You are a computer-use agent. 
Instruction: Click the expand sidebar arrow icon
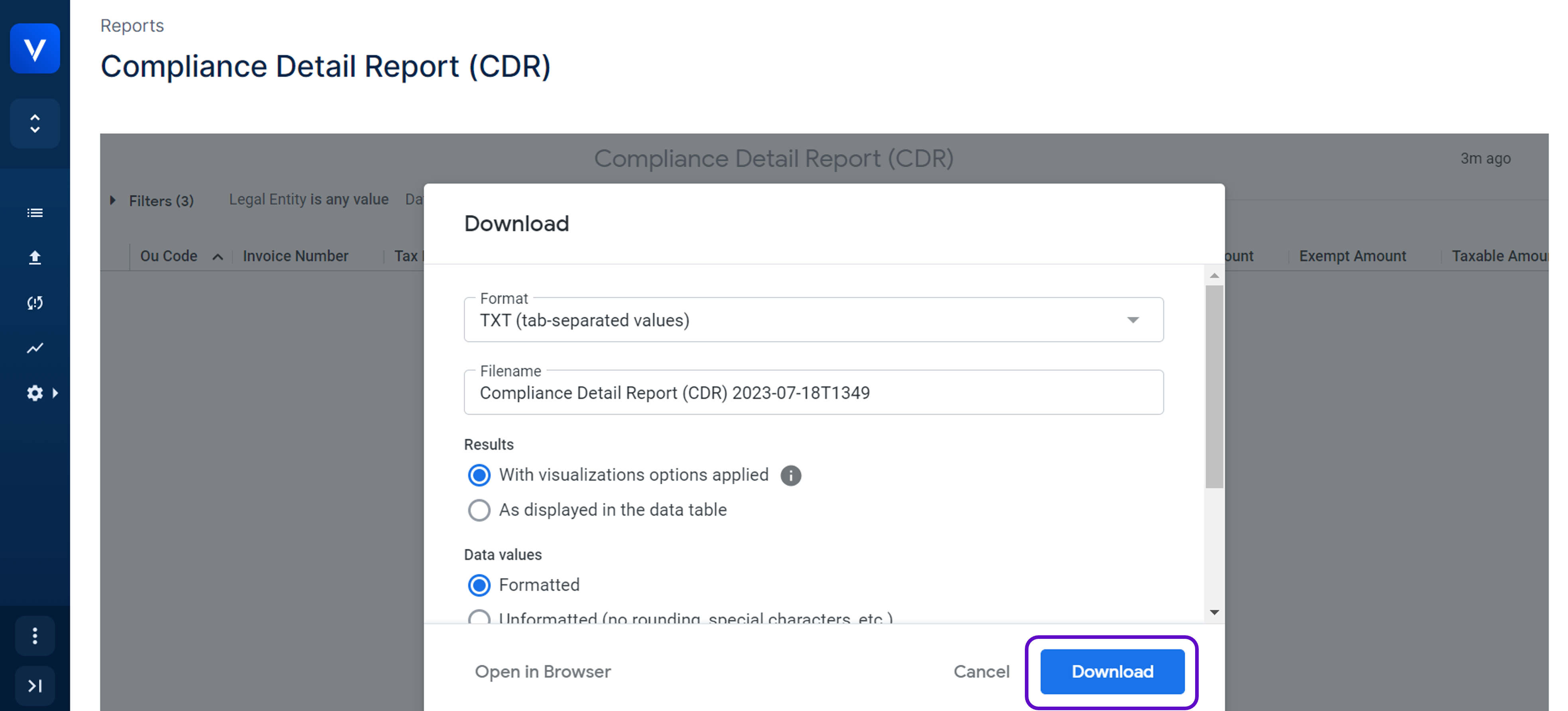pyautogui.click(x=35, y=685)
